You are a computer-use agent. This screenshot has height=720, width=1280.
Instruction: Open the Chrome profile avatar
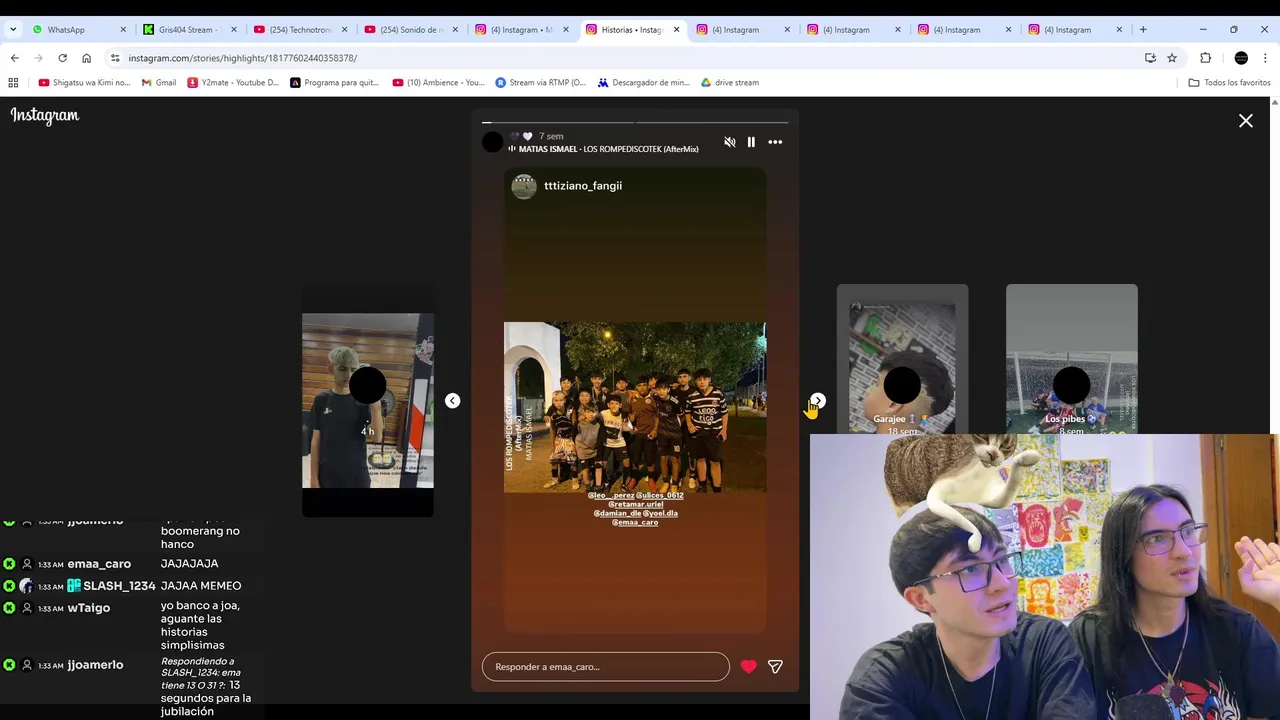[x=1241, y=58]
